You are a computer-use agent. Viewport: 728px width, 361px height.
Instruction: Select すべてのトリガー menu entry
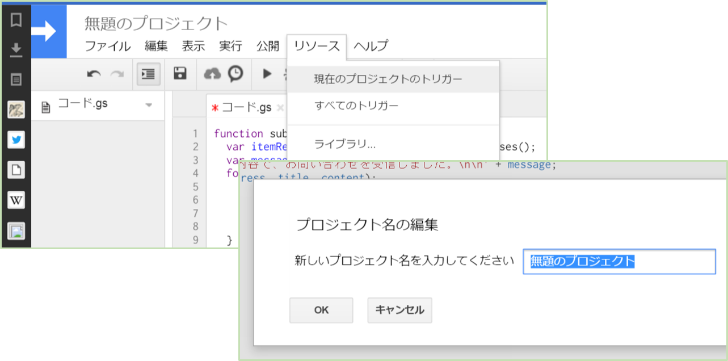pyautogui.click(x=393, y=106)
